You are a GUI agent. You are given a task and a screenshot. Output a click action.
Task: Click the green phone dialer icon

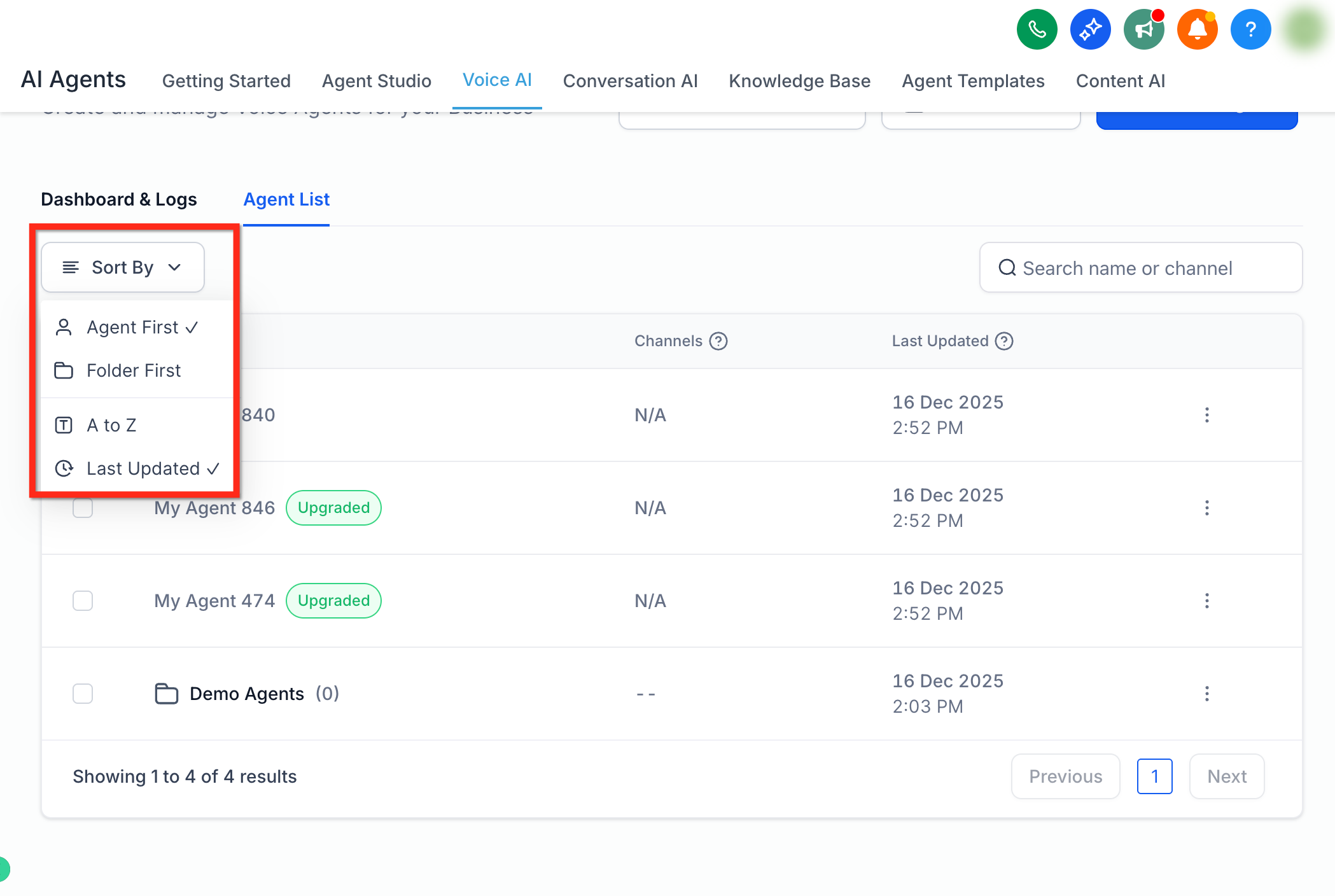click(1037, 29)
